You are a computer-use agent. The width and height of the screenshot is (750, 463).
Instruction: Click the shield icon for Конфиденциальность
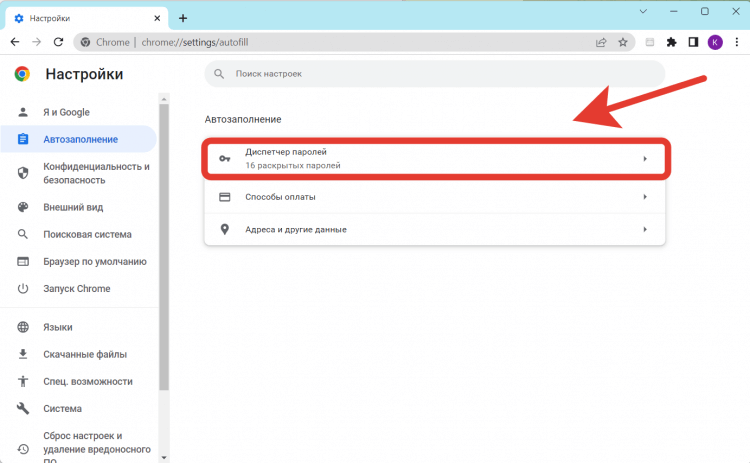pos(22,173)
